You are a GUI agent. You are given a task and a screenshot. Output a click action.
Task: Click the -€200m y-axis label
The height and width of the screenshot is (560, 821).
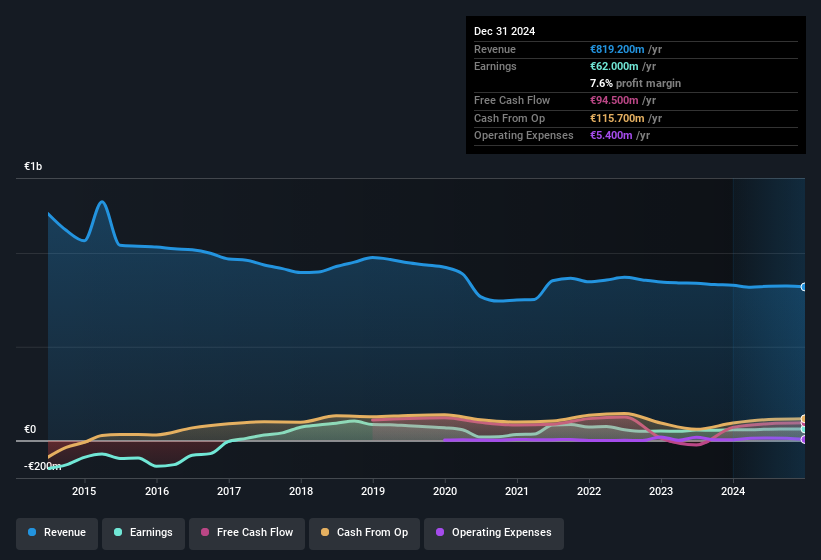42,466
